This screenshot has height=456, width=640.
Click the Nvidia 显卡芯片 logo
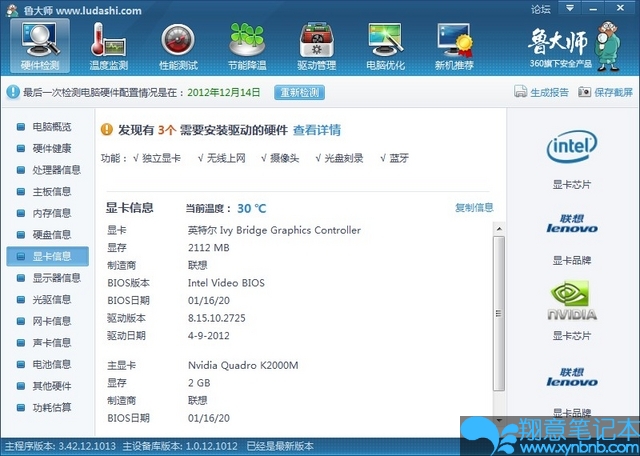pos(571,300)
